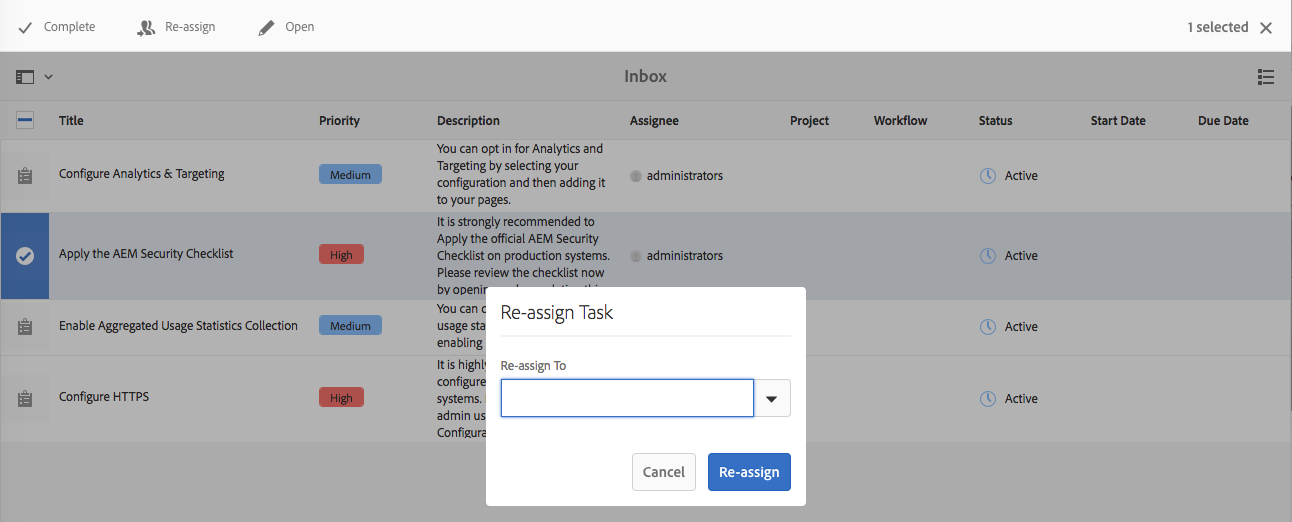
Task: Clear selection with the X icon
Action: (1266, 28)
